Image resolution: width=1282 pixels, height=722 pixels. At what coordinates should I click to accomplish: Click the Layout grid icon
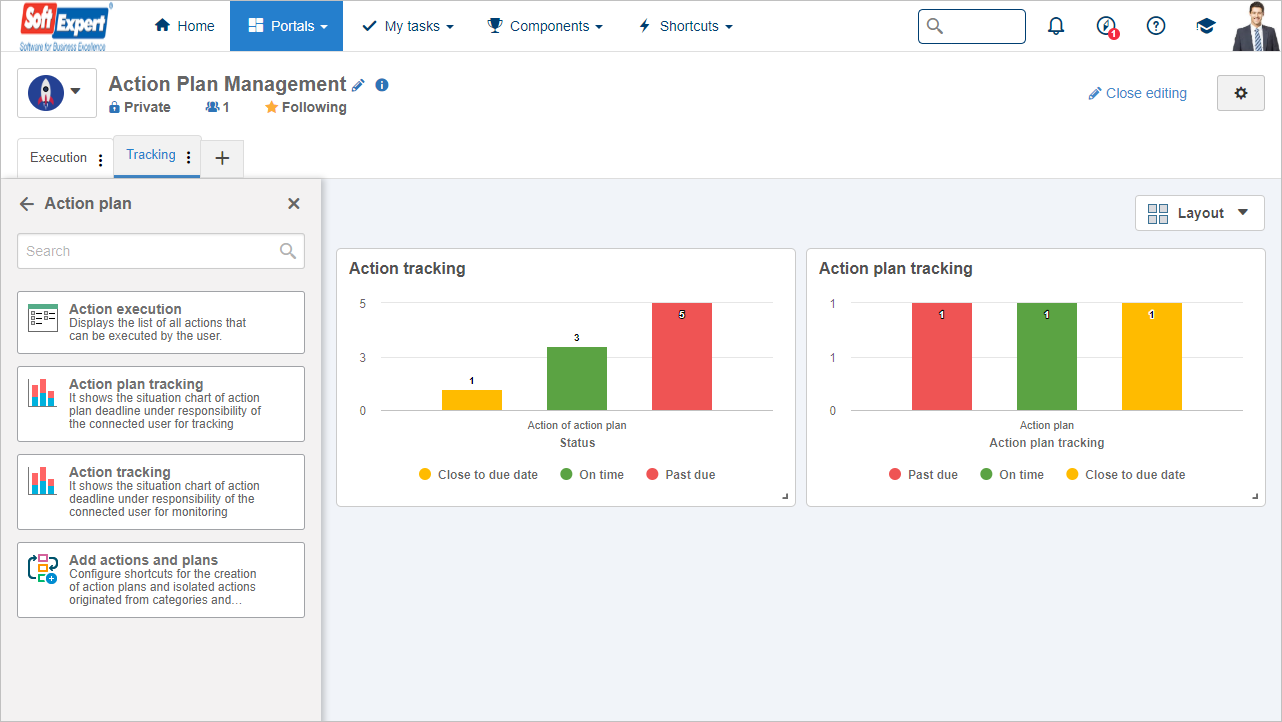(x=1158, y=213)
